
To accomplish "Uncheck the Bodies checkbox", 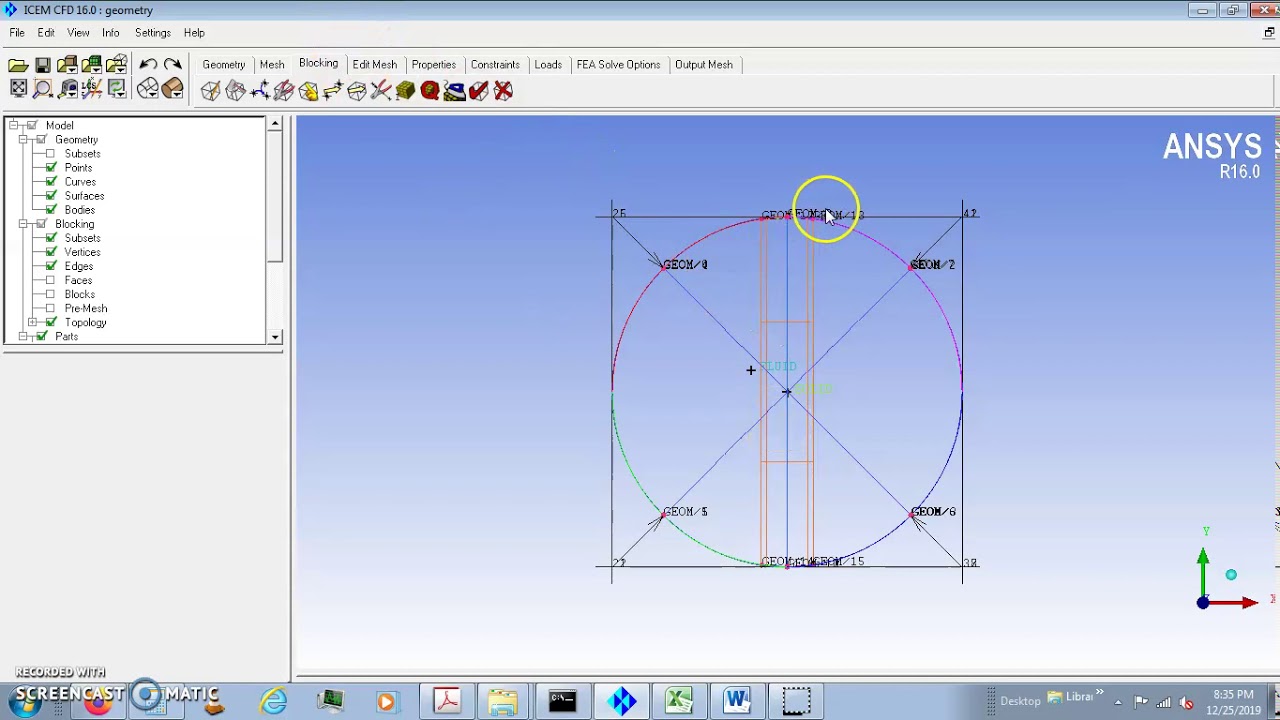I will tap(51, 210).
